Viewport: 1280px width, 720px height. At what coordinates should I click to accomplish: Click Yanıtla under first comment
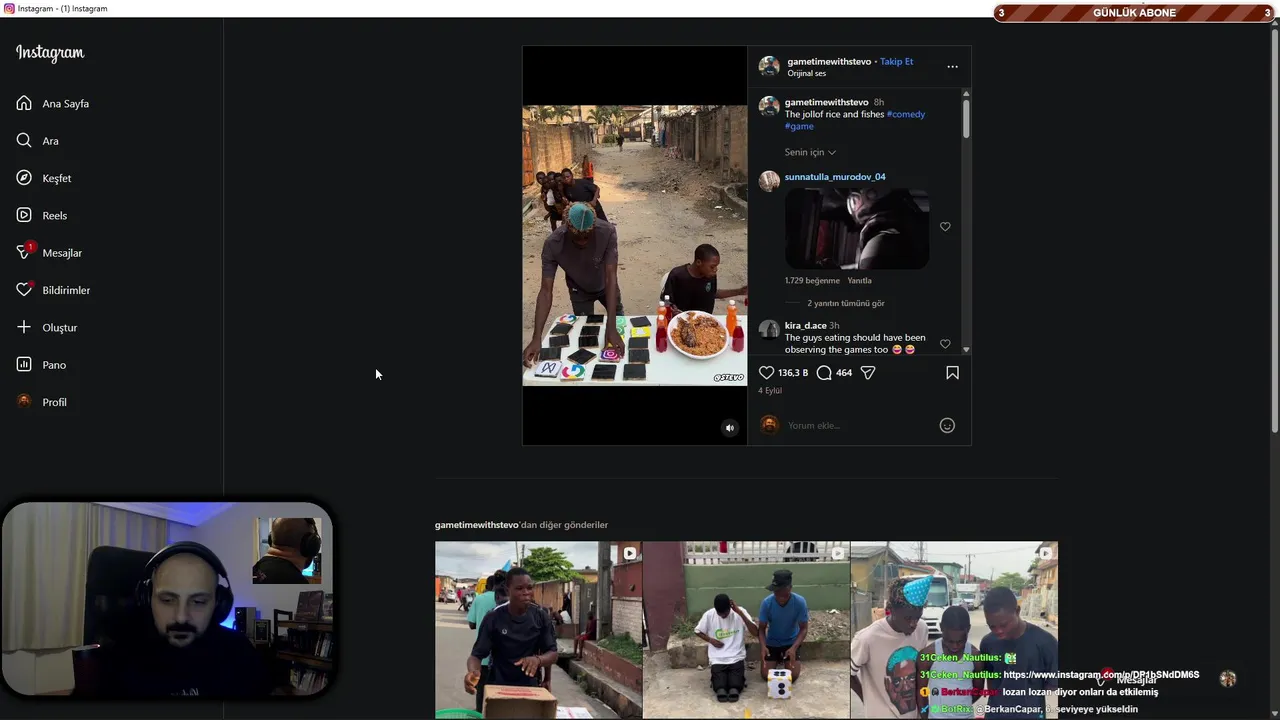(x=860, y=281)
